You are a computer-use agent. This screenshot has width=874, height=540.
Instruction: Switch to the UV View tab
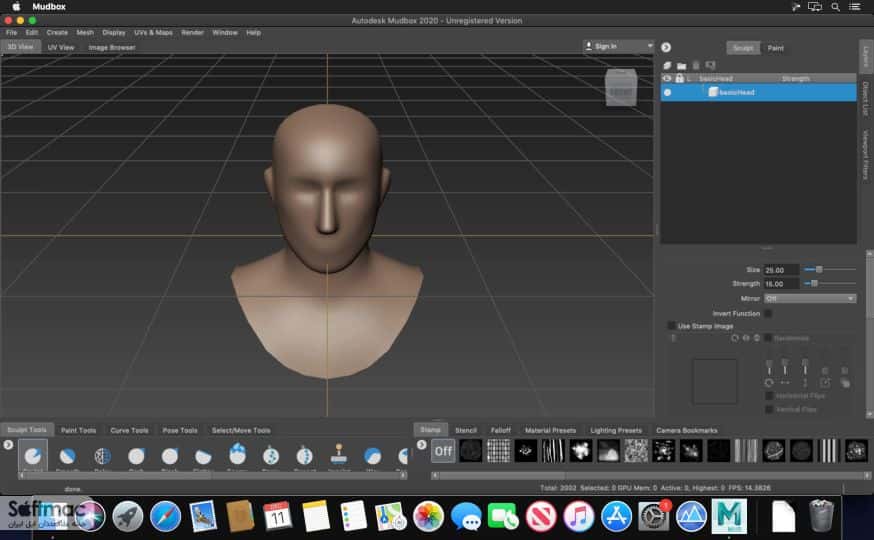click(61, 47)
